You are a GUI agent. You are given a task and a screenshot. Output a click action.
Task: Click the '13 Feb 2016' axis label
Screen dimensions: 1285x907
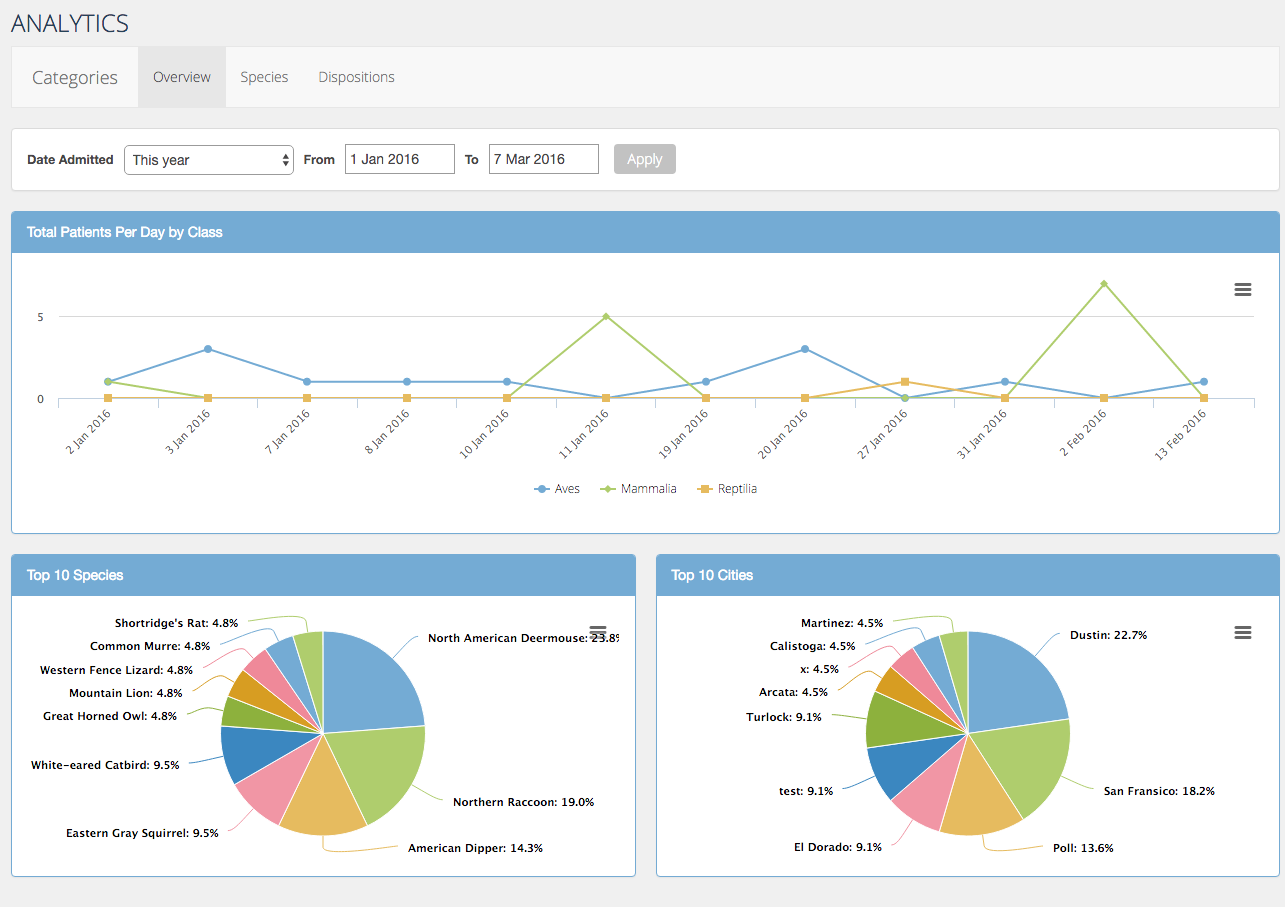pyautogui.click(x=1181, y=434)
